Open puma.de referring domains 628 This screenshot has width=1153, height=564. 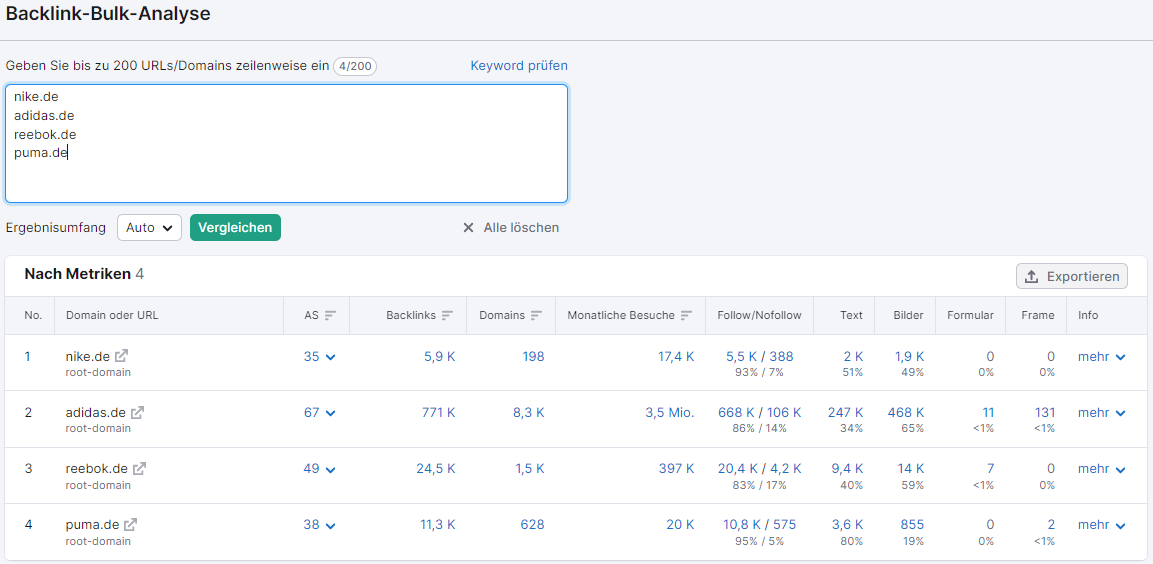coord(532,525)
